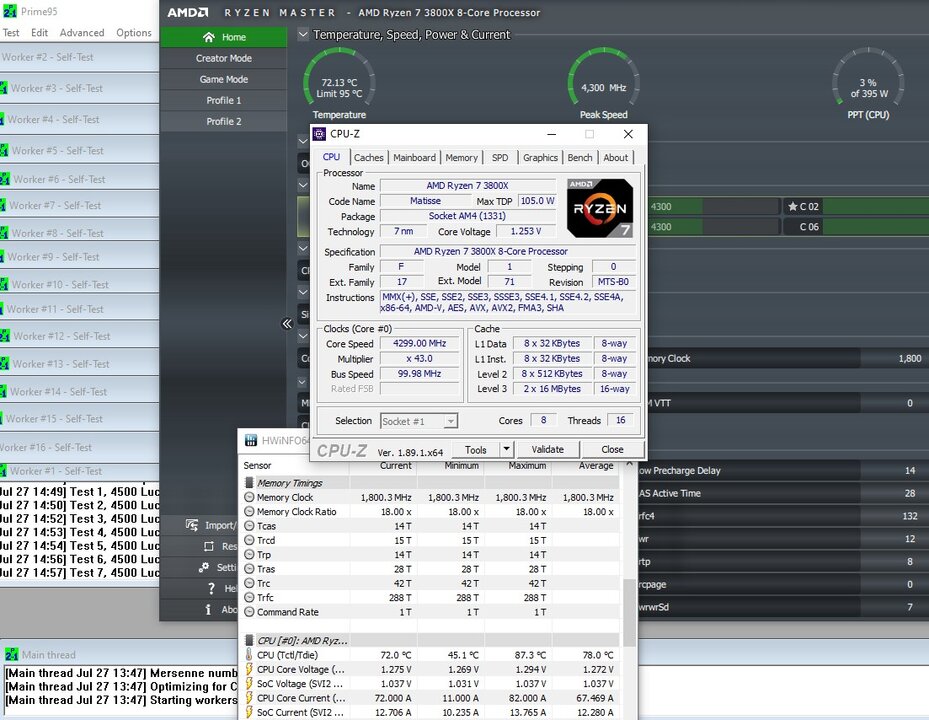Select Game Mode in Ryzen Master
This screenshot has height=720, width=929.
(x=223, y=79)
